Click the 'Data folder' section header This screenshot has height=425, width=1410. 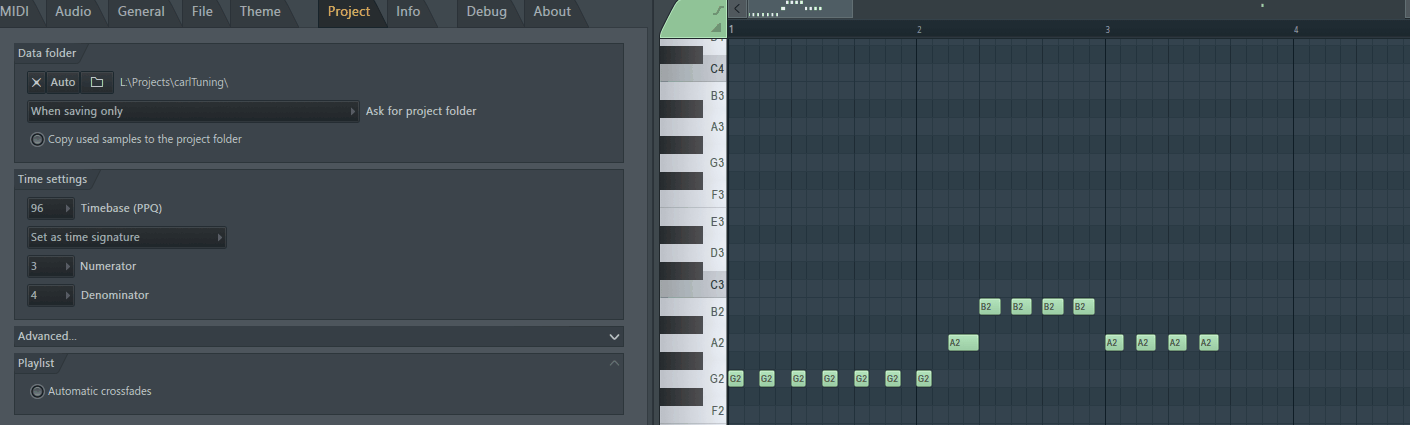47,53
